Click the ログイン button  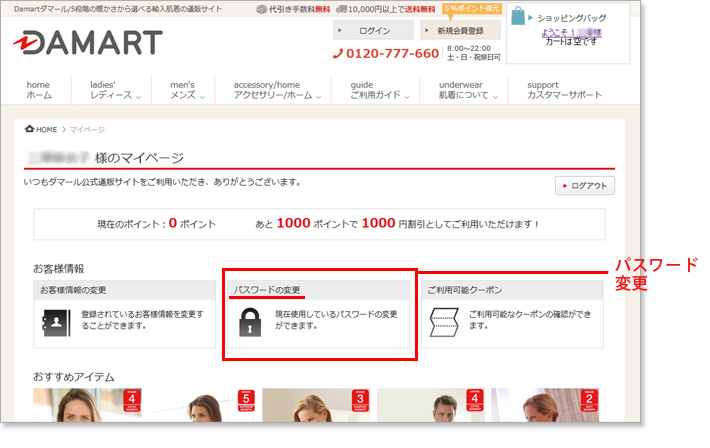point(374,30)
